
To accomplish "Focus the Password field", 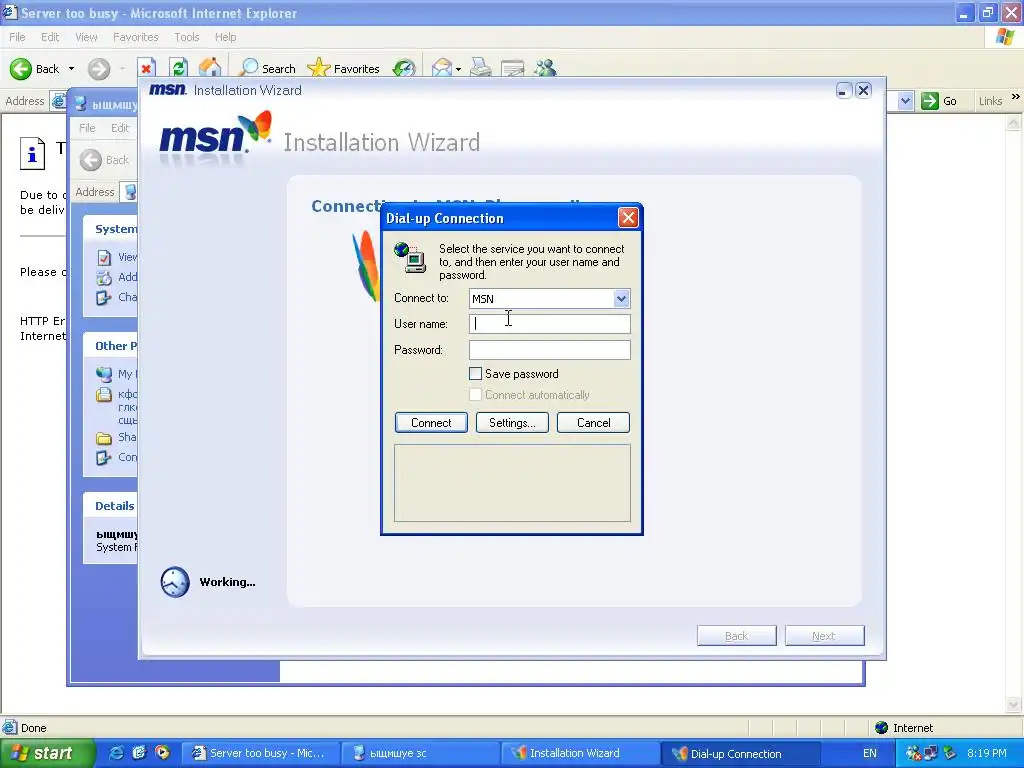I will click(549, 350).
